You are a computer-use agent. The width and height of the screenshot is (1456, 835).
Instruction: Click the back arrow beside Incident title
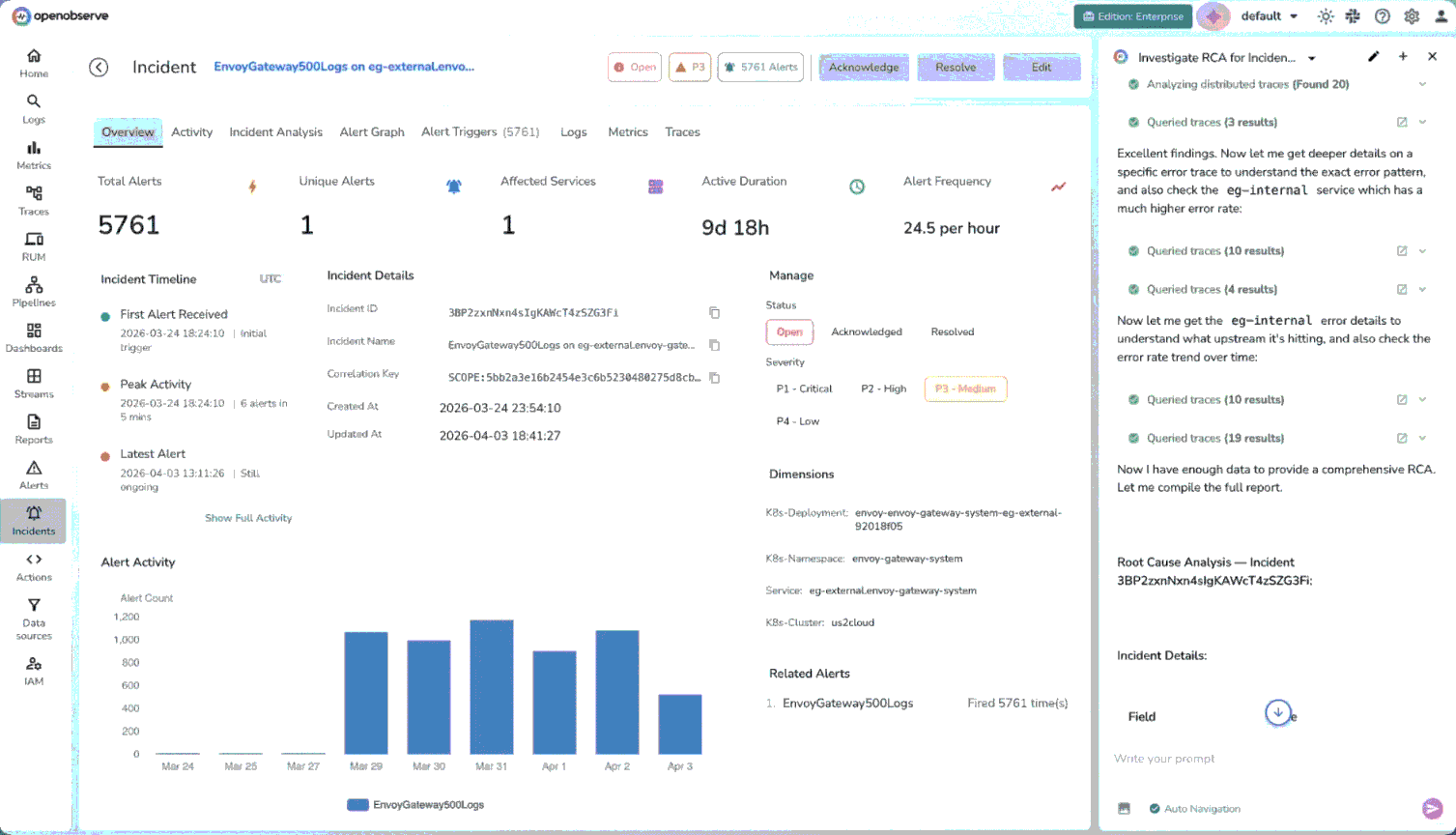pyautogui.click(x=99, y=67)
